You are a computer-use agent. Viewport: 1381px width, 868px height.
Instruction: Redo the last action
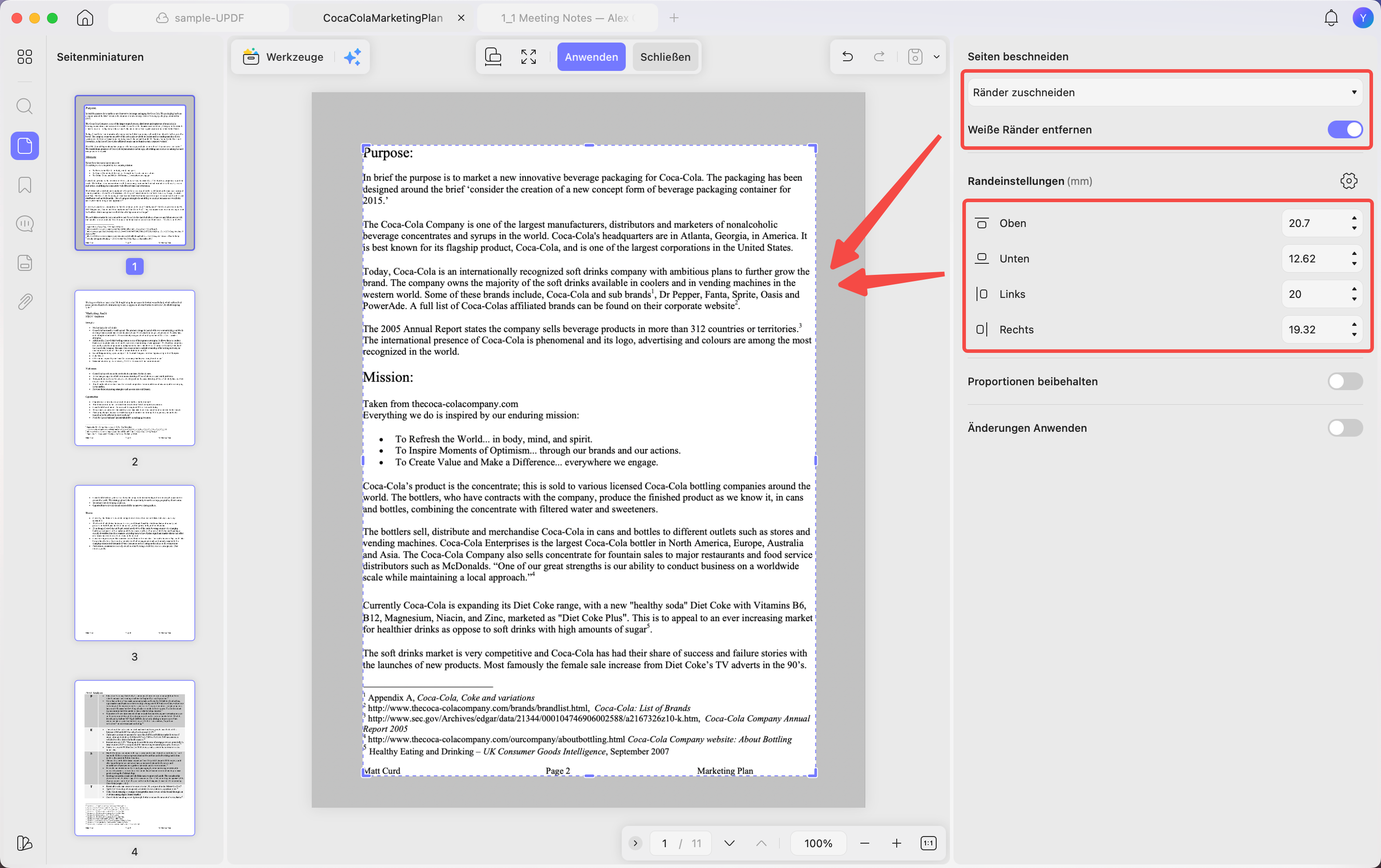tap(879, 57)
